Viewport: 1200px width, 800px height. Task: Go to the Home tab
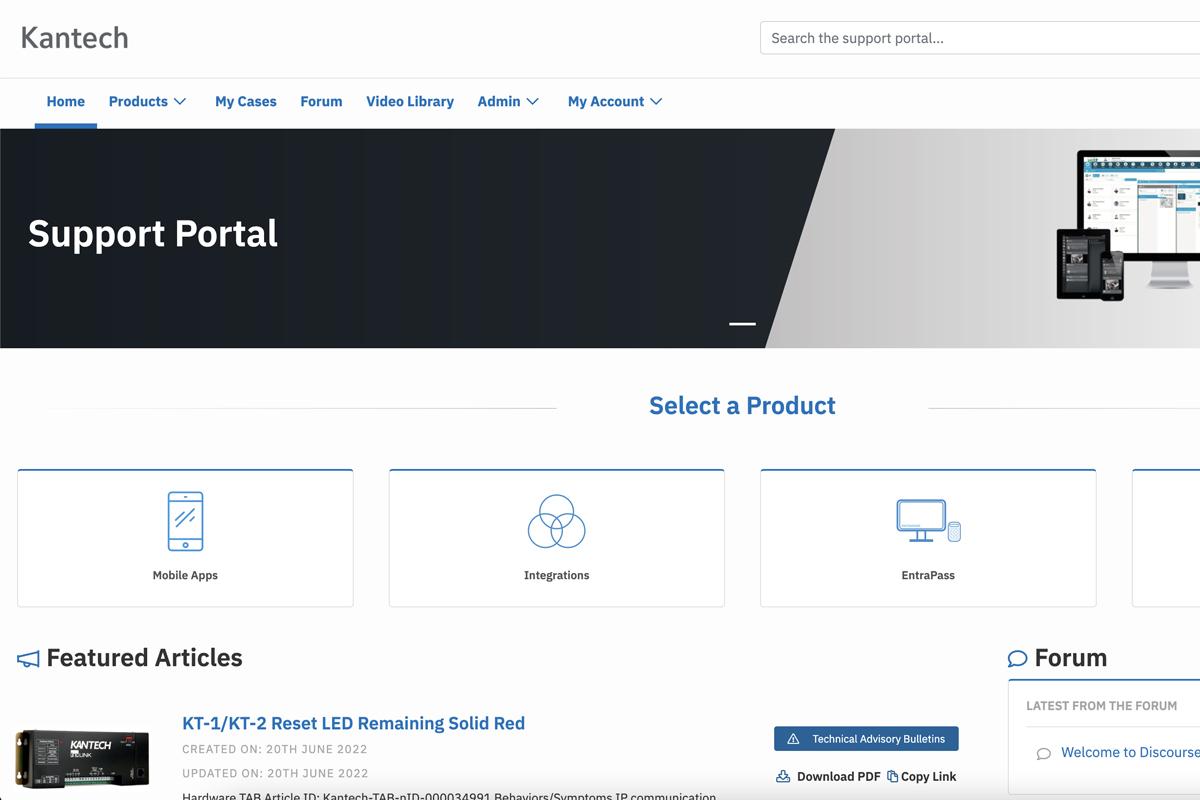[x=66, y=101]
